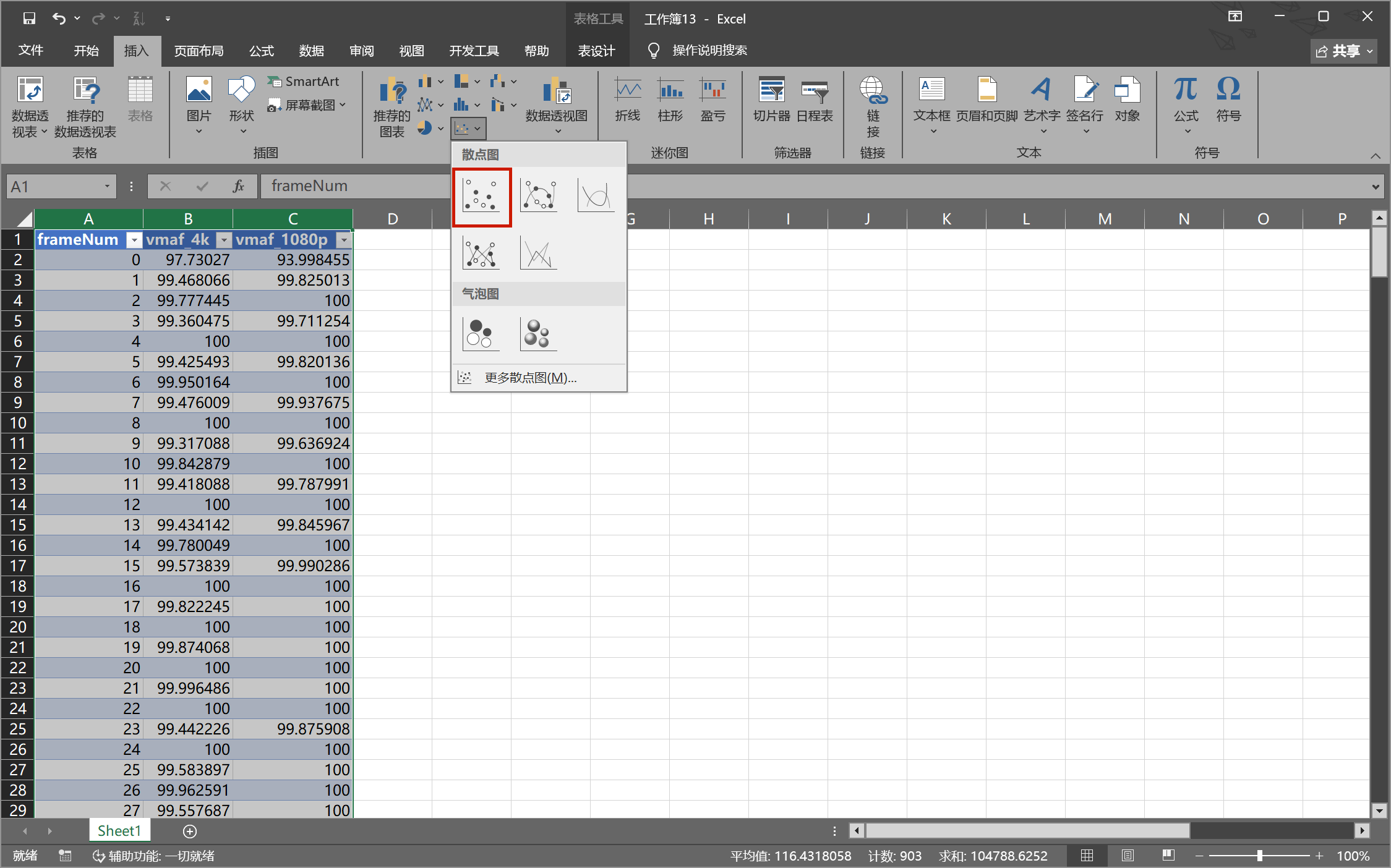Image resolution: width=1391 pixels, height=868 pixels.
Task: Add a new sheet with plus button
Action: tap(190, 832)
